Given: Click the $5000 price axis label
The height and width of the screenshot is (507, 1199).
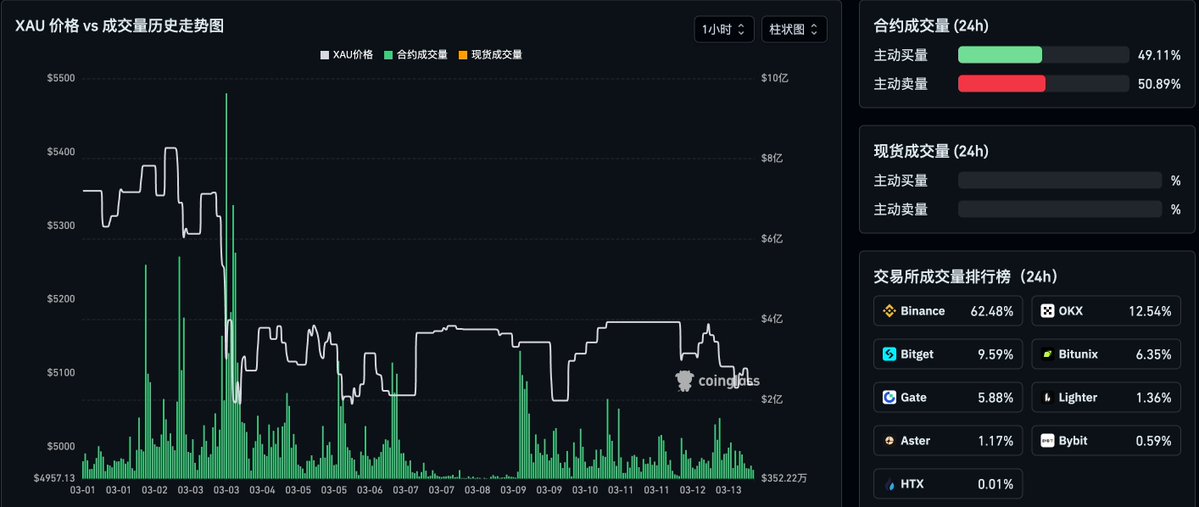Looking at the screenshot, I should (x=59, y=447).
